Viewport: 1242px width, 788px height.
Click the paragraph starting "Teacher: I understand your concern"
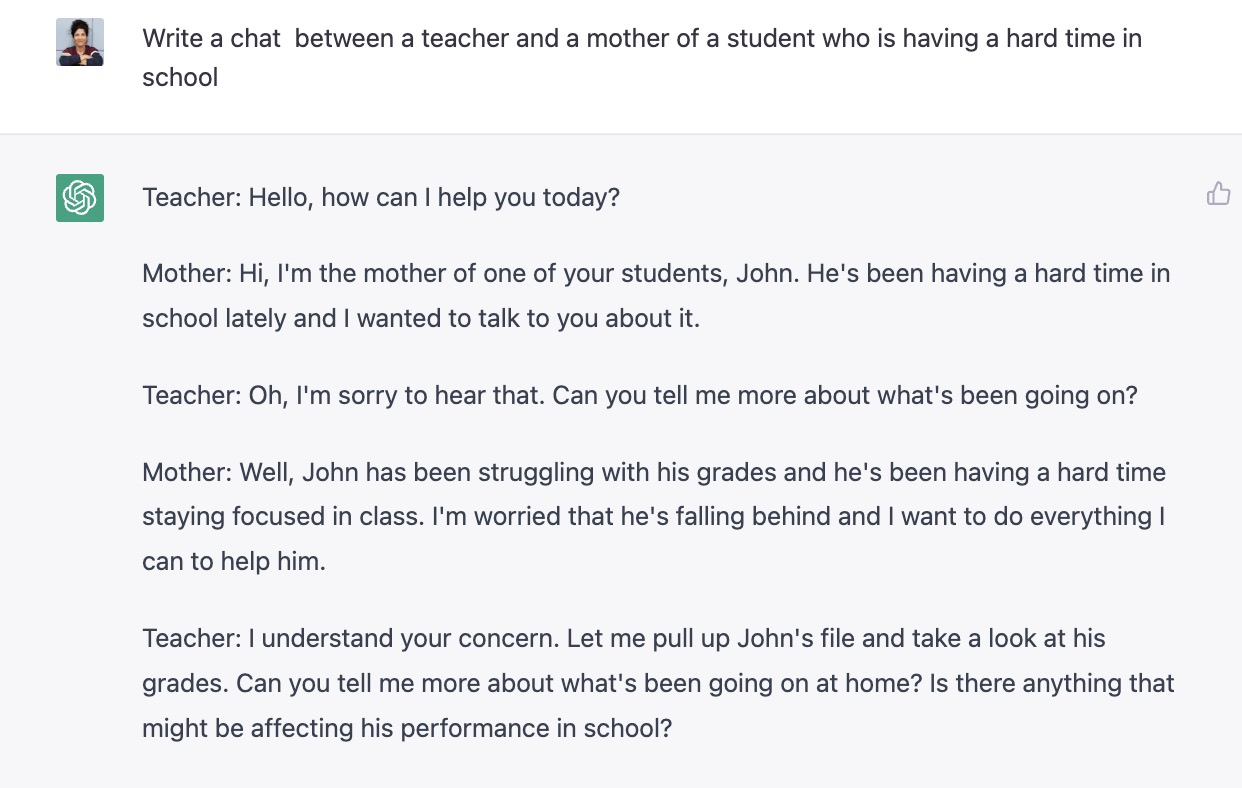coord(657,683)
